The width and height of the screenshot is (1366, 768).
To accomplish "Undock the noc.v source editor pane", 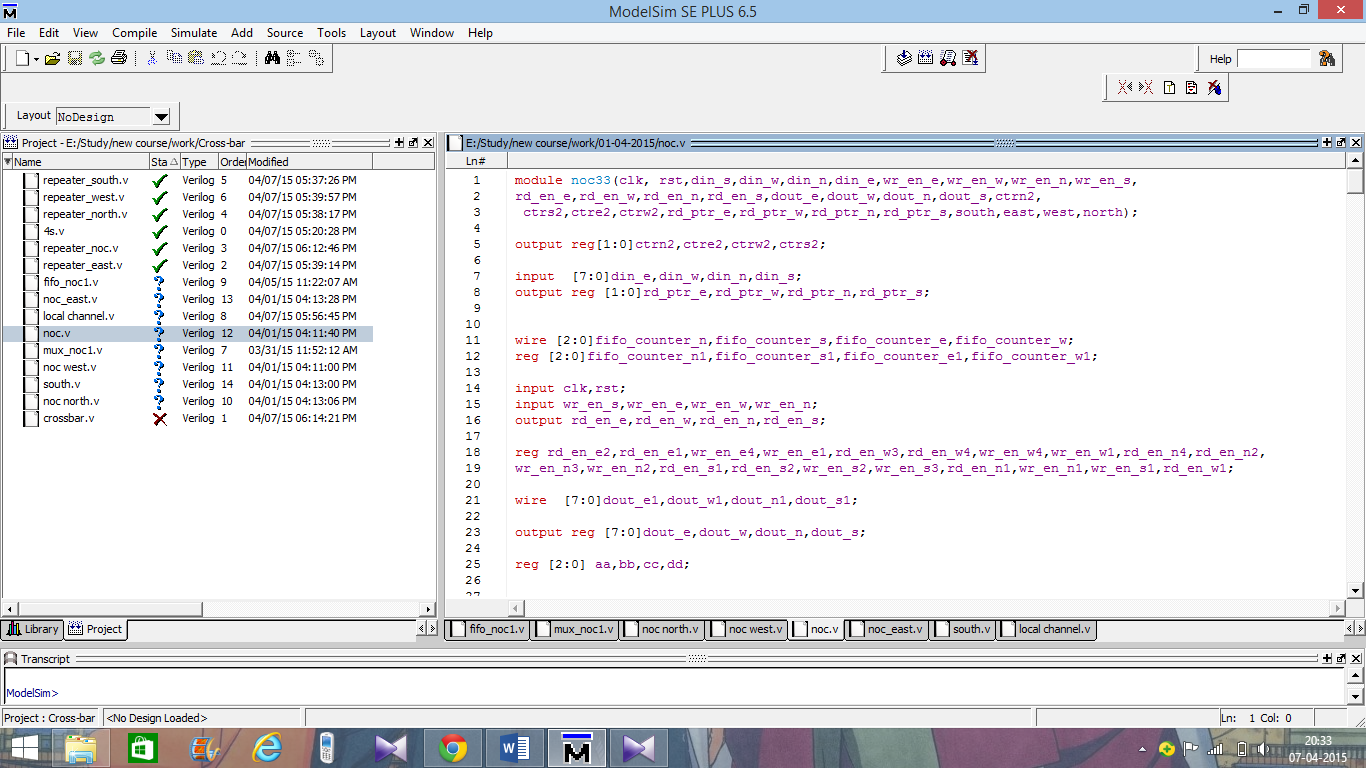I will [1342, 143].
